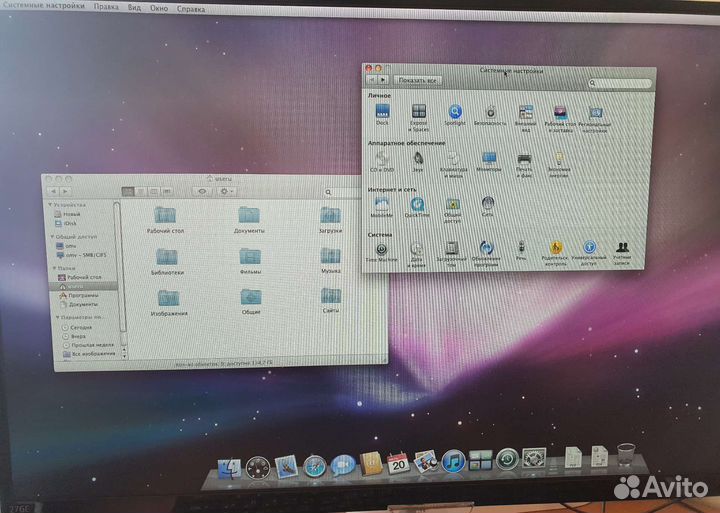Open the Finder gear action dropdown
Image resolution: width=720 pixels, height=513 pixels.
point(226,191)
